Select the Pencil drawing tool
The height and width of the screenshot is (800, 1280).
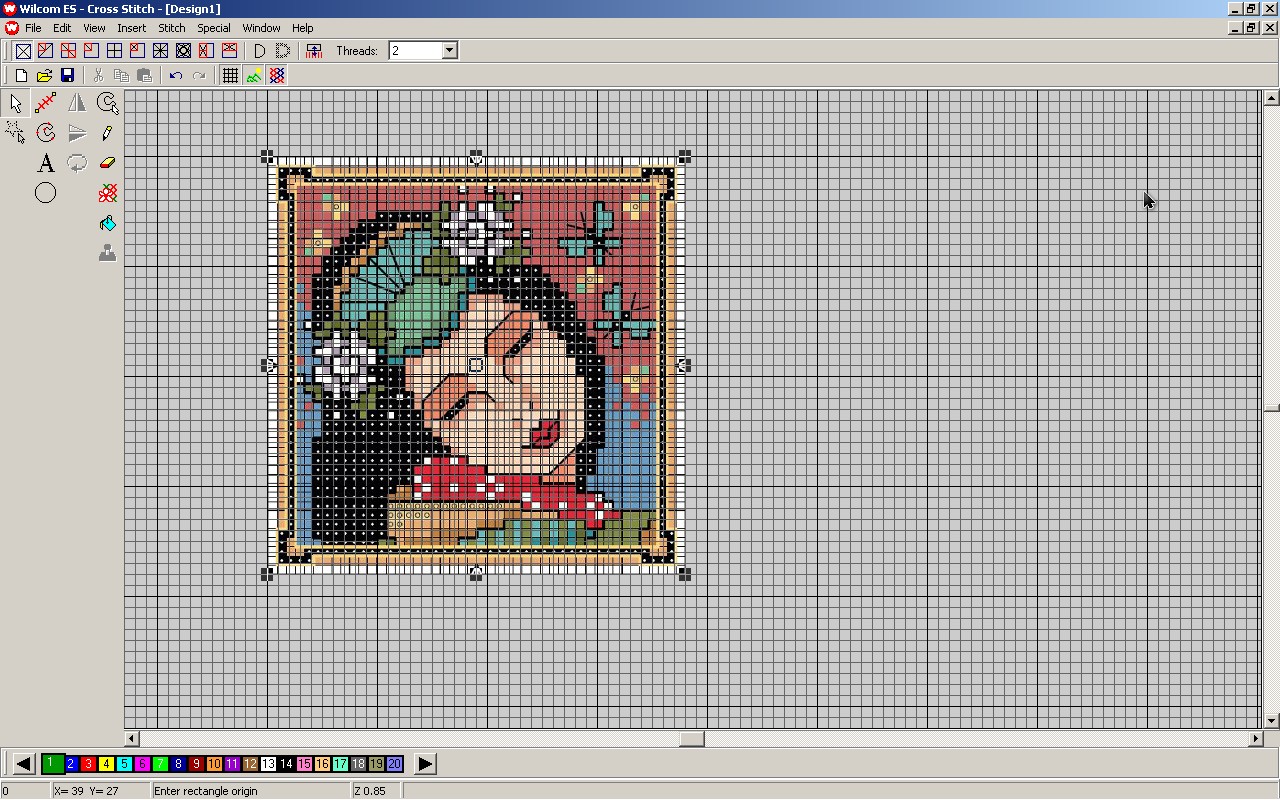pos(108,132)
